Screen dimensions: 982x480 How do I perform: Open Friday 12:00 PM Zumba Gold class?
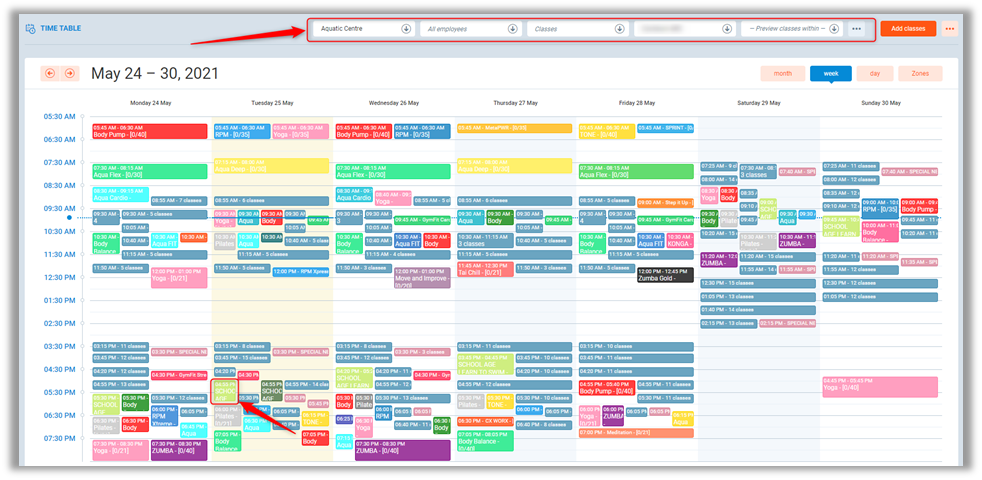click(664, 275)
